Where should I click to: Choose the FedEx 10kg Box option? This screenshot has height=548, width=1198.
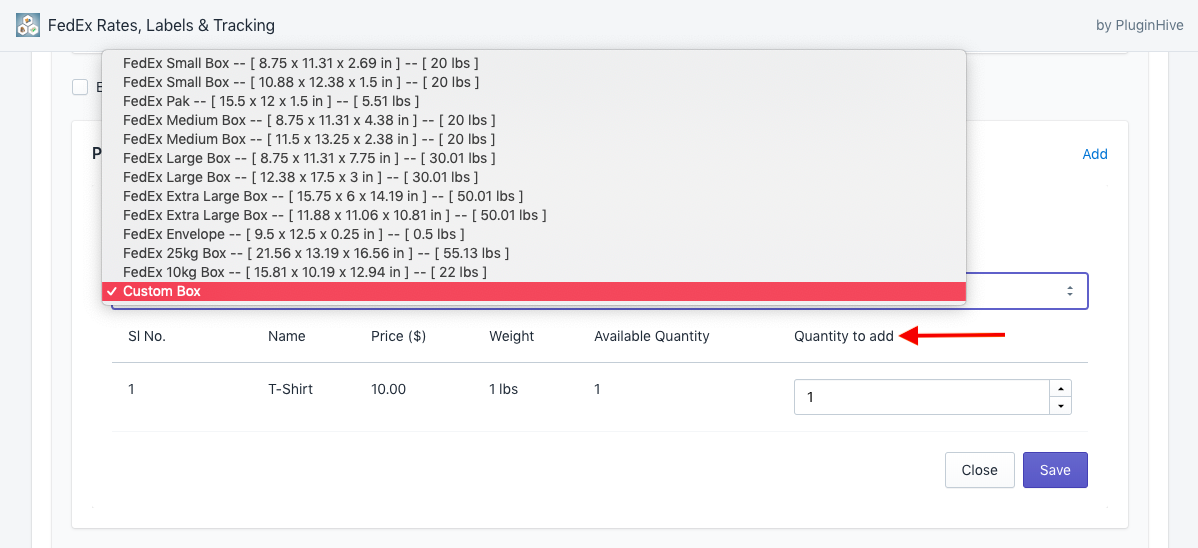534,272
